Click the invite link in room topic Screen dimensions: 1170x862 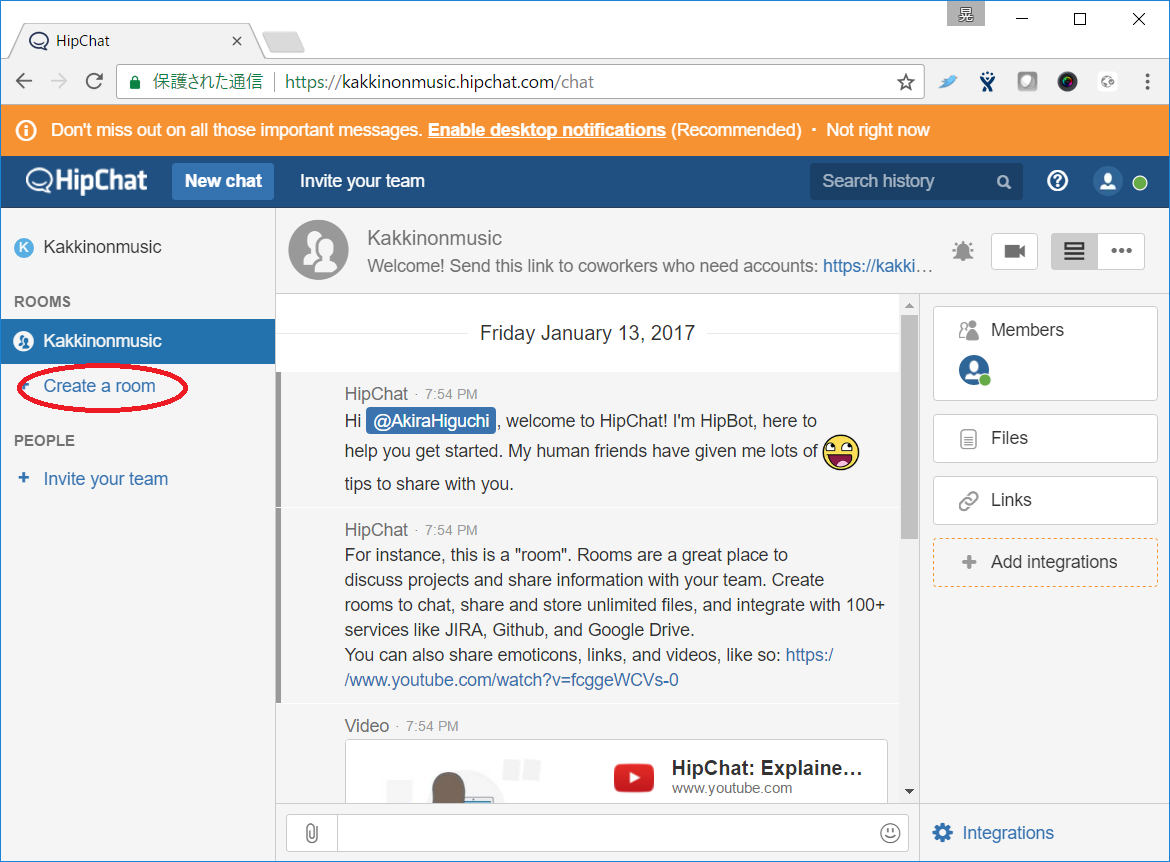(x=878, y=266)
